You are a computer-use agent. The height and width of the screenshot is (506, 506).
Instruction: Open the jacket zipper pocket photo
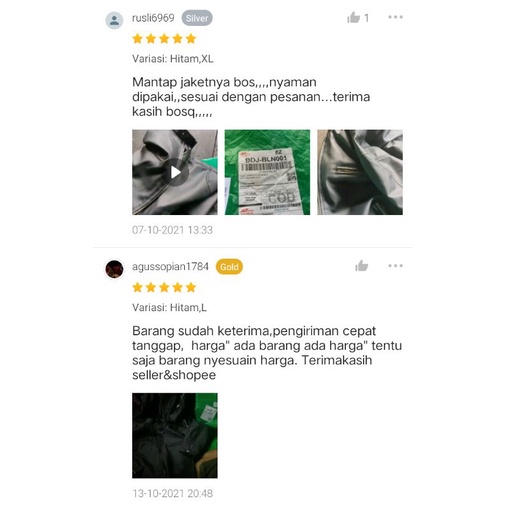[x=360, y=172]
